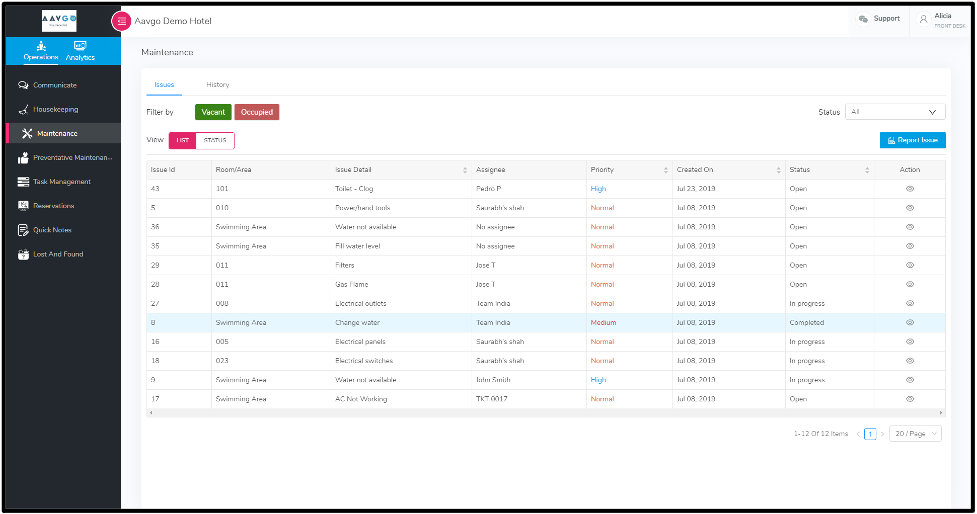The height and width of the screenshot is (514, 977).
Task: View issue 8 Change water eye icon
Action: point(910,323)
